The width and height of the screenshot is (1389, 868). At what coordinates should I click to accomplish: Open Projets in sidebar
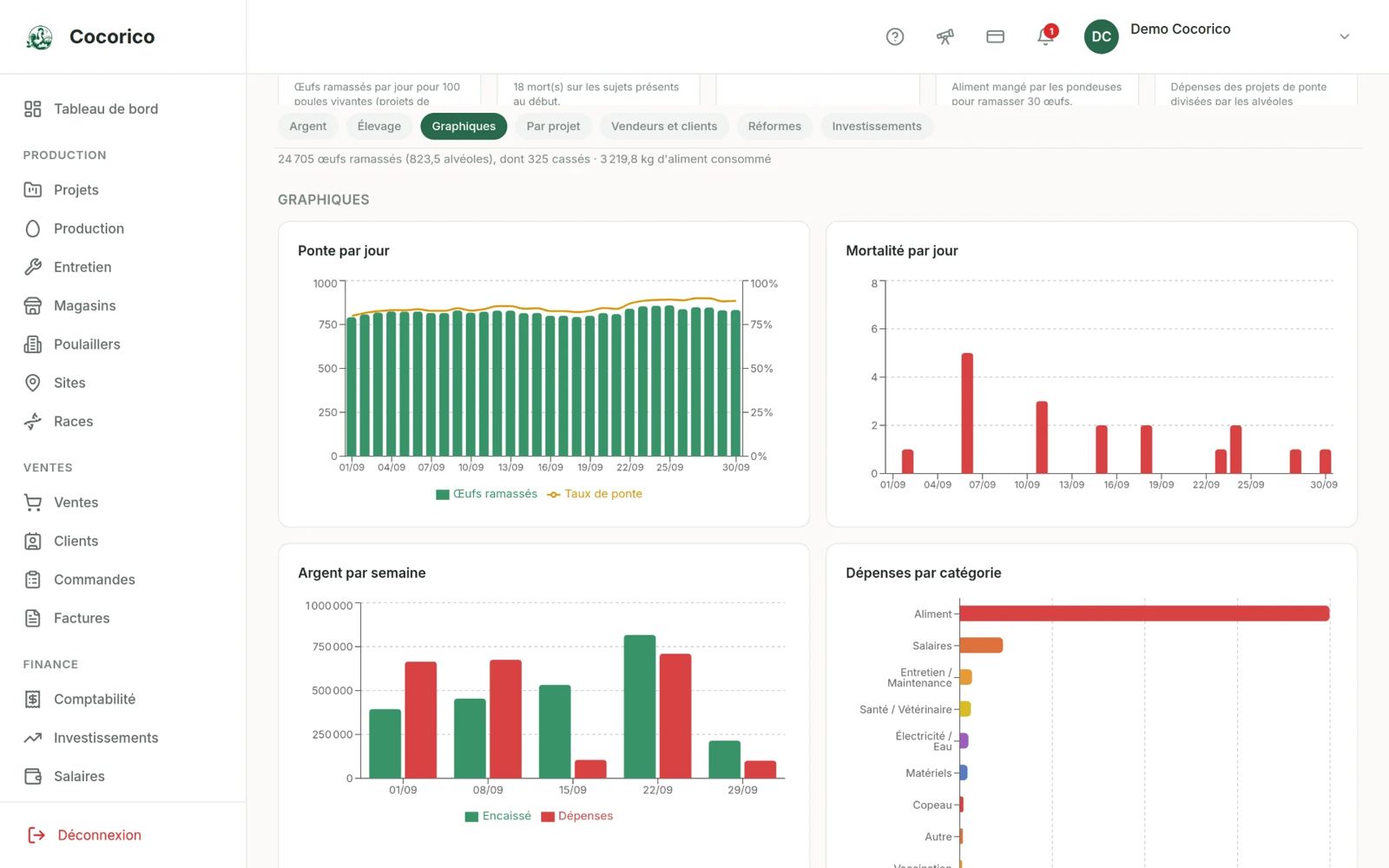(76, 190)
